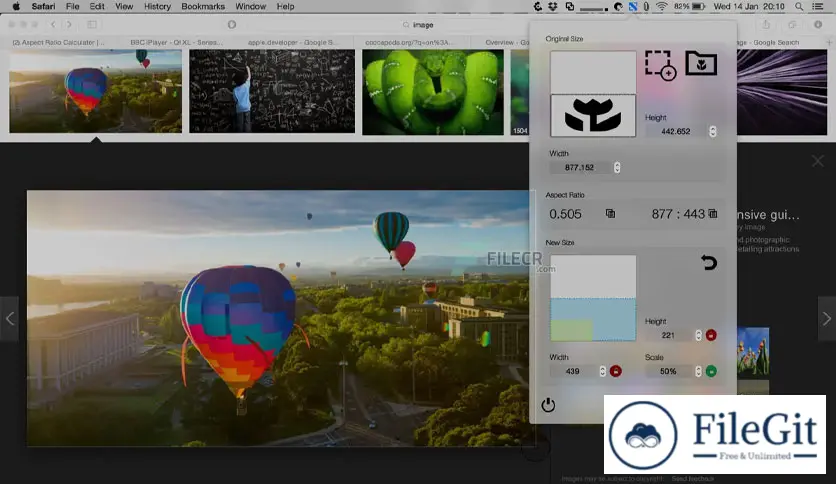Toggle the New Size Width lock
This screenshot has width=836, height=484.
click(615, 371)
